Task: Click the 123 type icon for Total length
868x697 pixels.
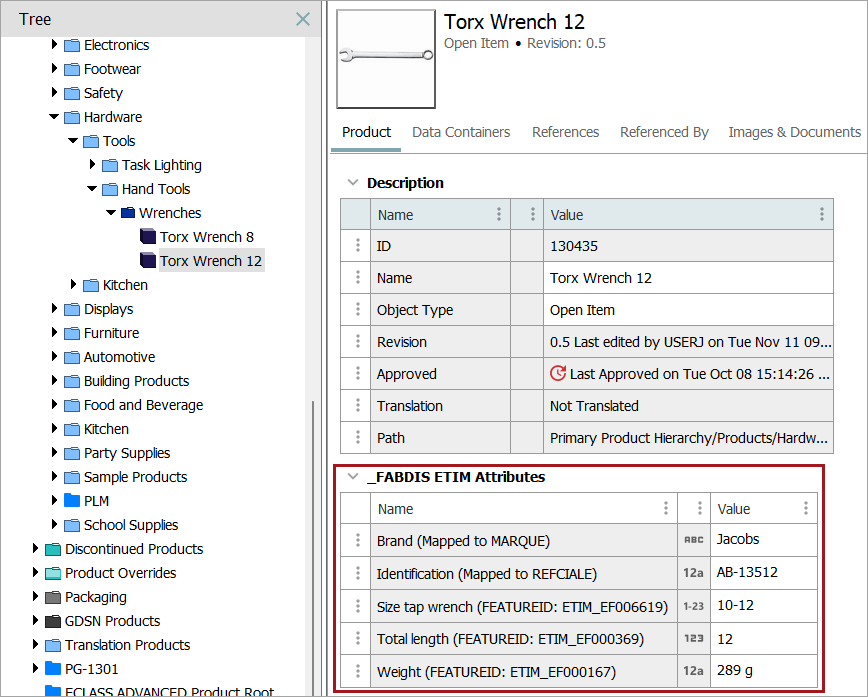Action: 694,638
